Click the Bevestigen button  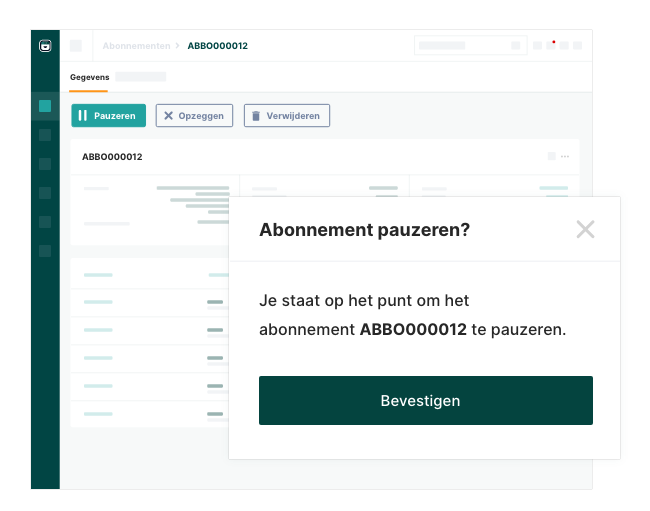pos(425,400)
